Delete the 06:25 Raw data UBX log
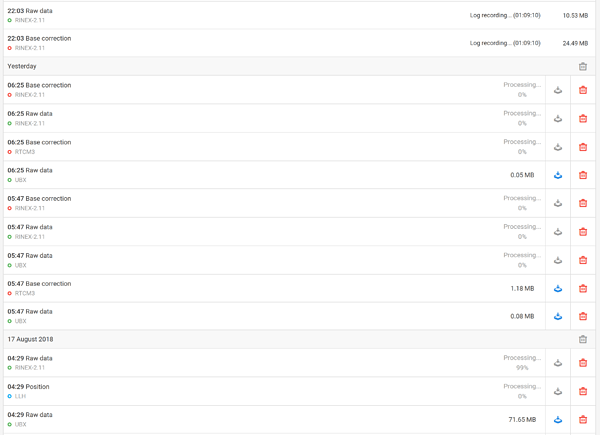The width and height of the screenshot is (600, 435). click(583, 175)
